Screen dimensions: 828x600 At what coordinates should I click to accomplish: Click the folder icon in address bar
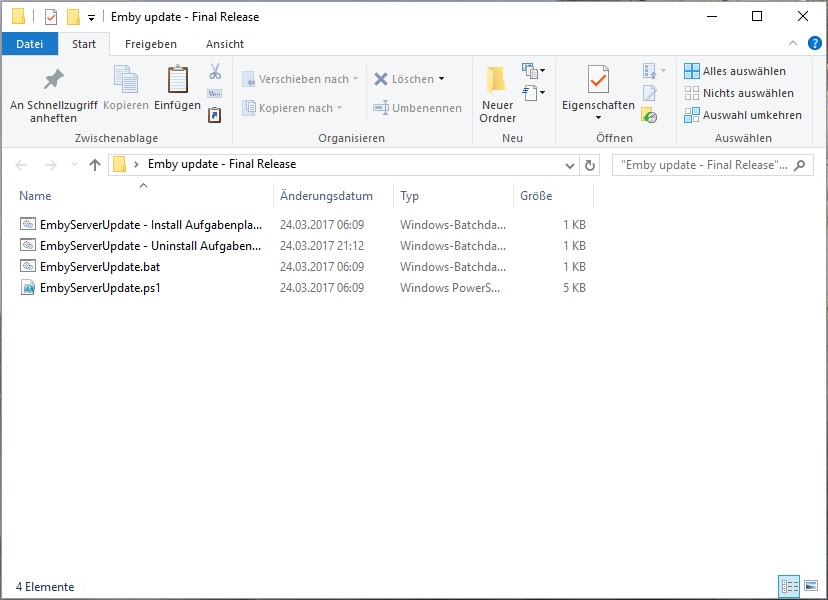[120, 164]
